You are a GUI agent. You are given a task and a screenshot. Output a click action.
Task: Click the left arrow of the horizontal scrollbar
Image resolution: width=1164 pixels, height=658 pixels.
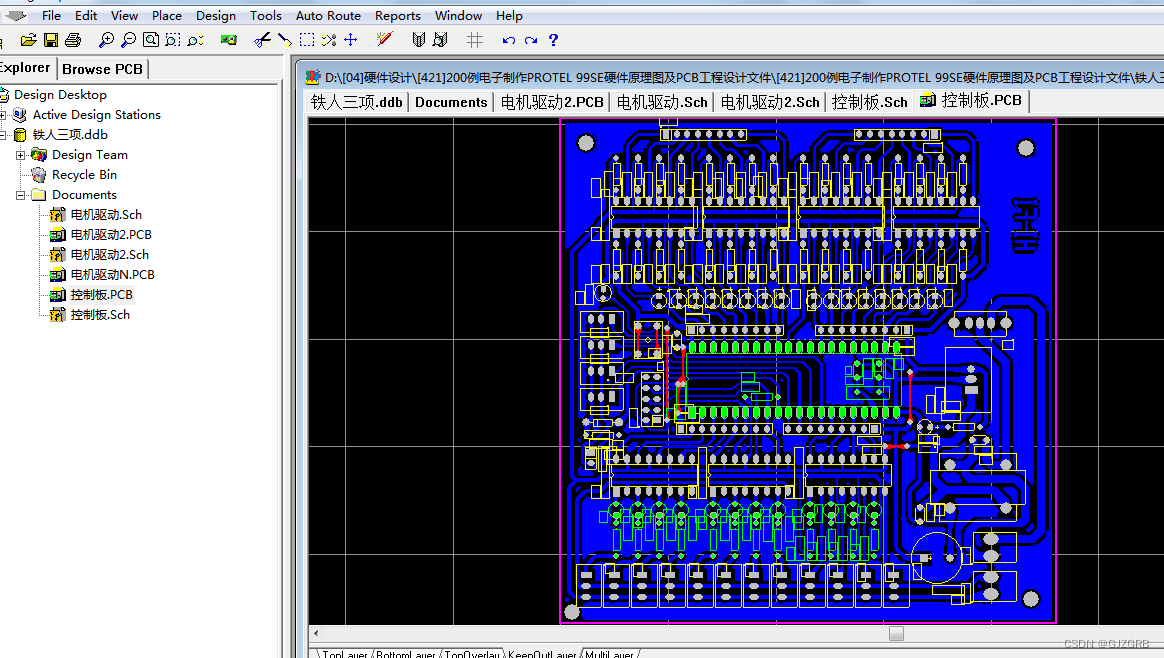pyautogui.click(x=316, y=633)
